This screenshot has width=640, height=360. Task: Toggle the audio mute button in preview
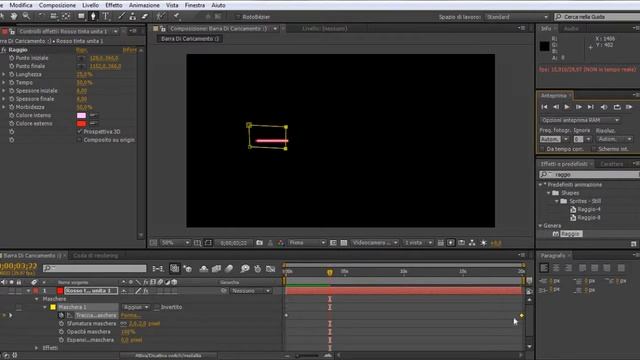(604, 107)
